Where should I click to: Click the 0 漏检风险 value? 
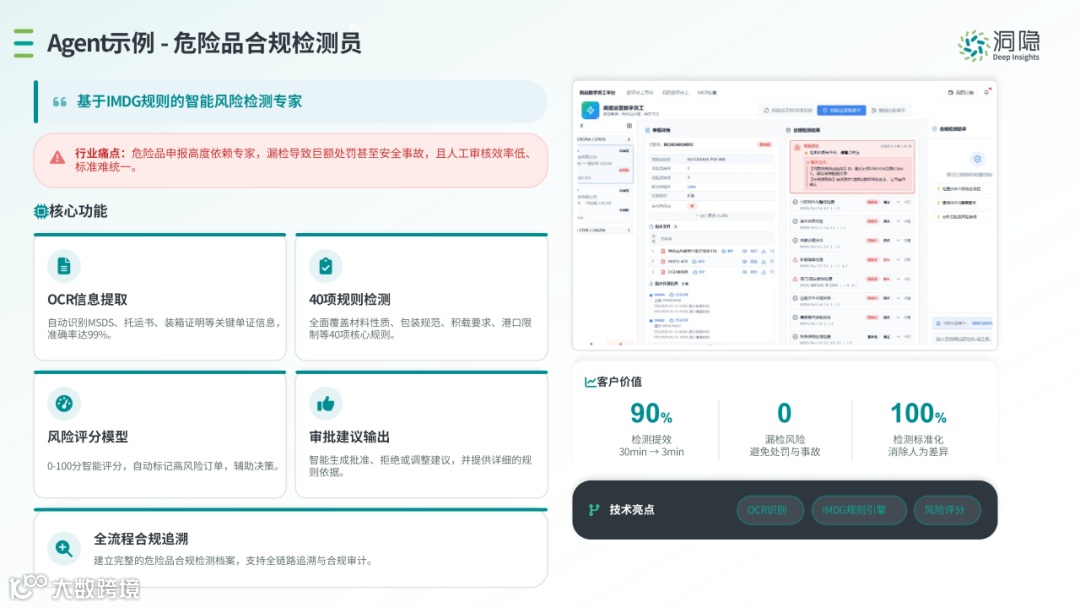coord(785,414)
